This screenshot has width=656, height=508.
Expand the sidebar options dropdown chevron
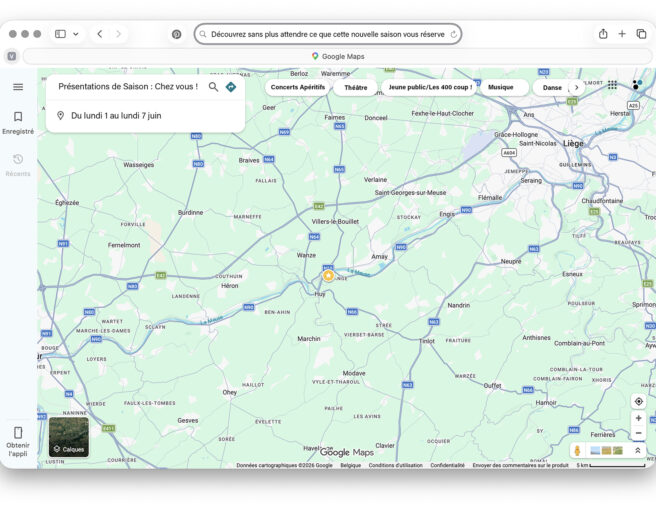pyautogui.click(x=76, y=34)
